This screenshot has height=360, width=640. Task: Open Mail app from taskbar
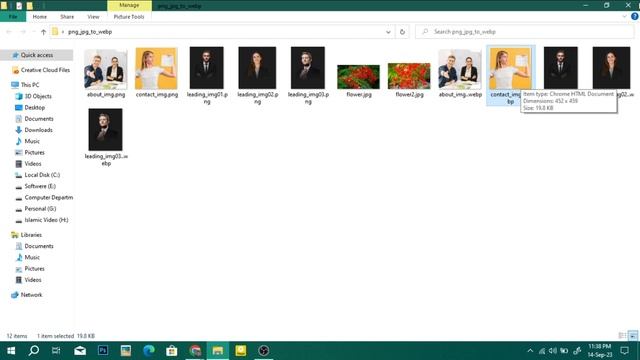click(80, 351)
